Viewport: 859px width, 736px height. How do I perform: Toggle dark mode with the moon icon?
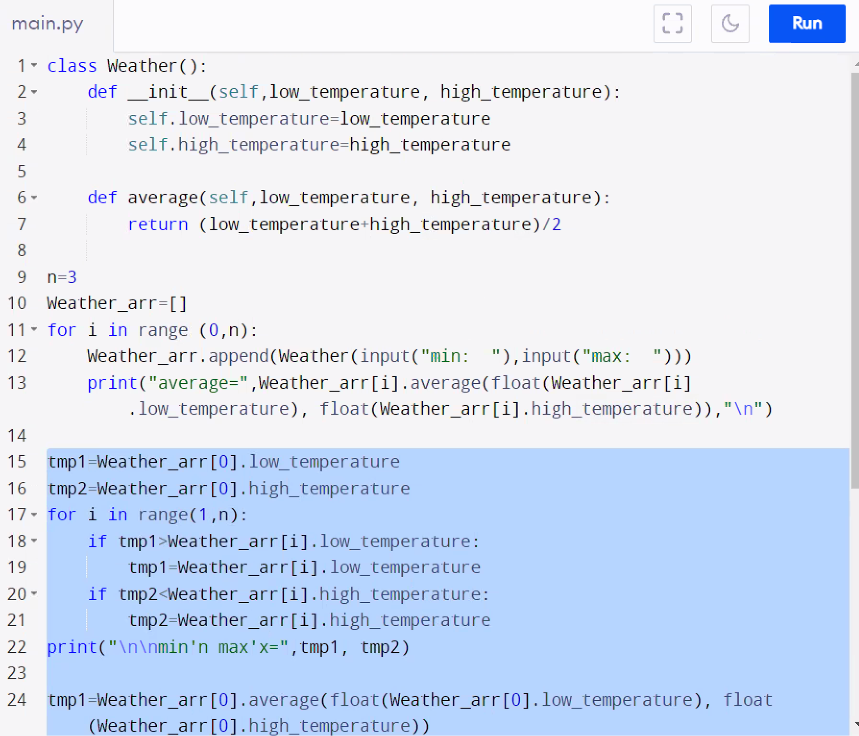pyautogui.click(x=730, y=23)
